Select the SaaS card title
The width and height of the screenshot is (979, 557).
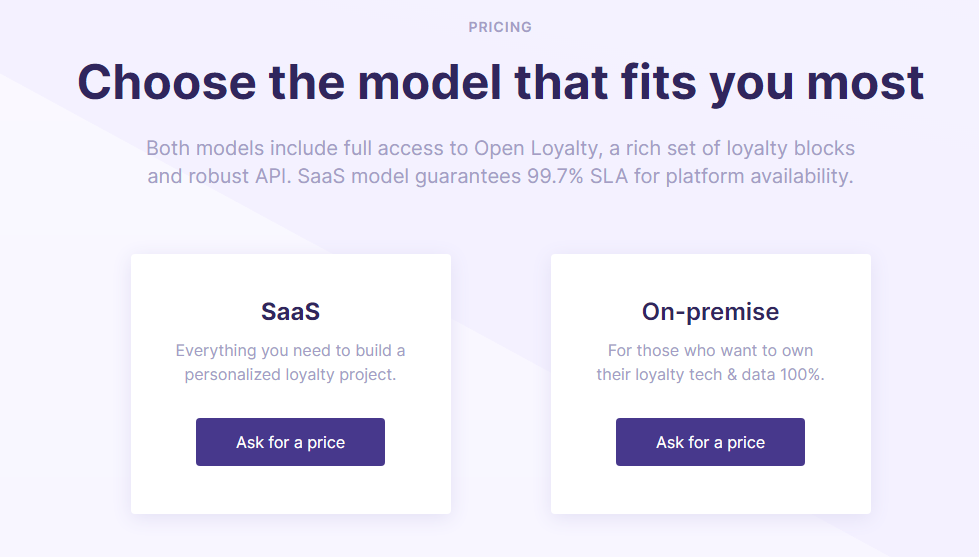click(290, 312)
